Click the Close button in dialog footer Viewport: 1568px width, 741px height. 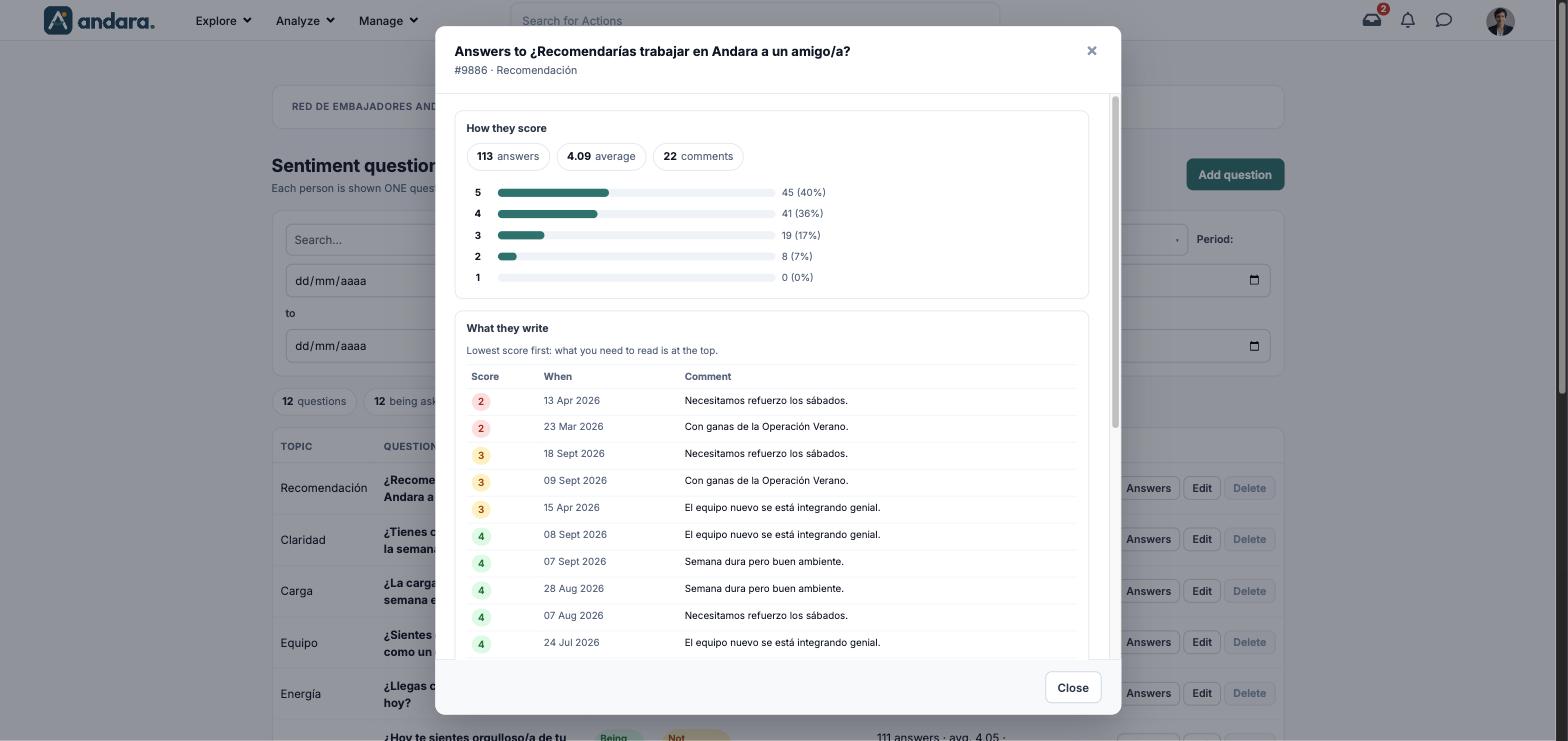[x=1073, y=688]
